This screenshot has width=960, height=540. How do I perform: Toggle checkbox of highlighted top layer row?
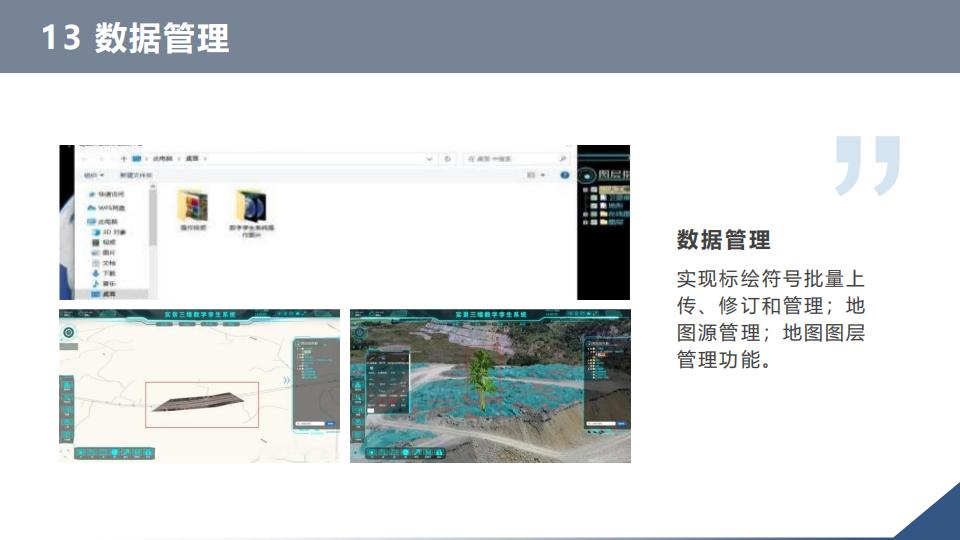pyautogui.click(x=594, y=189)
